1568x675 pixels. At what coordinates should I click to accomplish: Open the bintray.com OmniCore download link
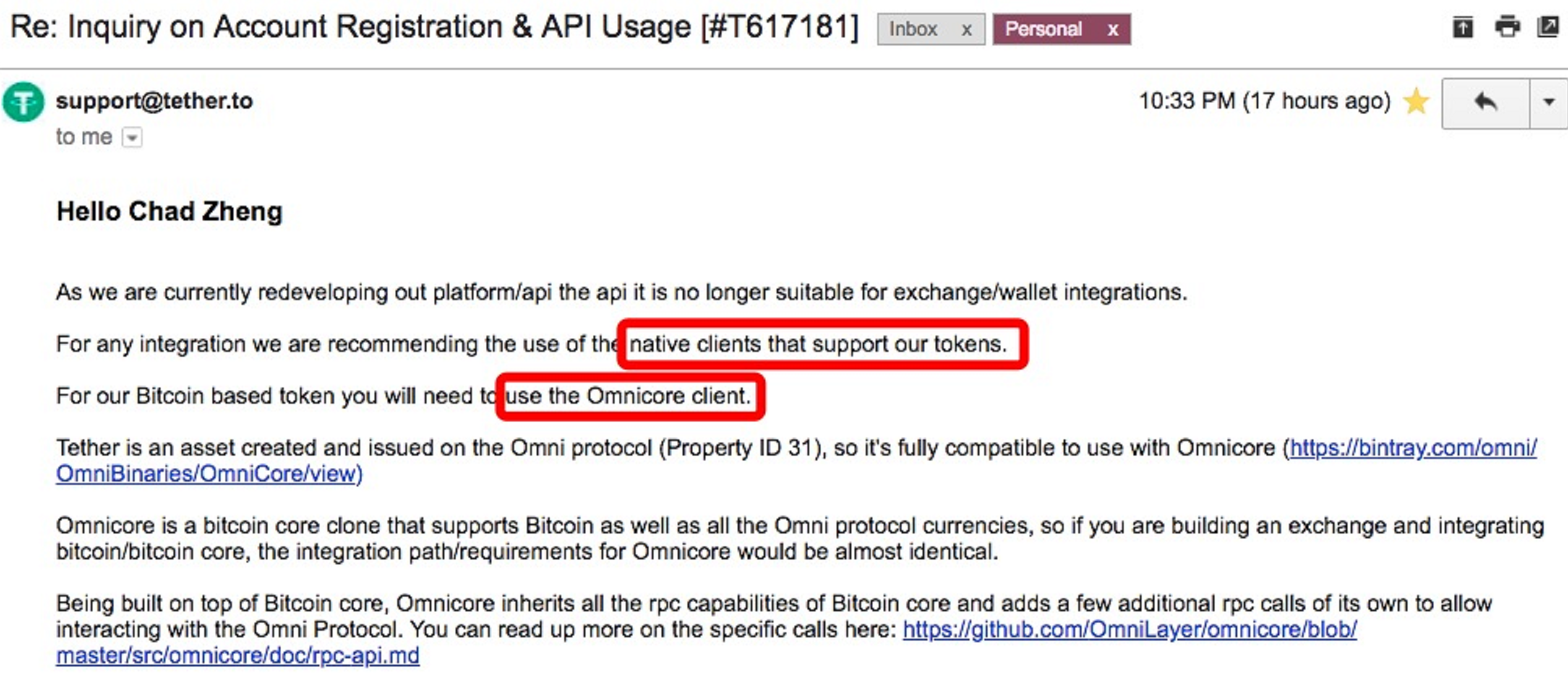coord(1413,449)
